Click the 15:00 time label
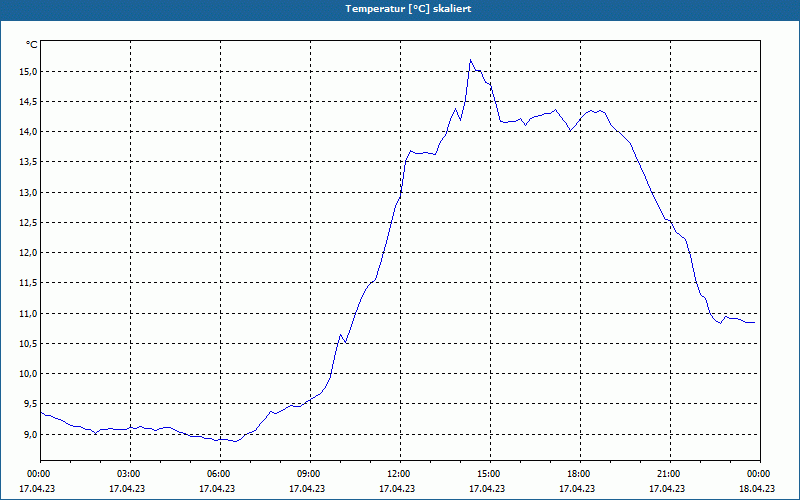The height and width of the screenshot is (500, 800). pos(490,474)
